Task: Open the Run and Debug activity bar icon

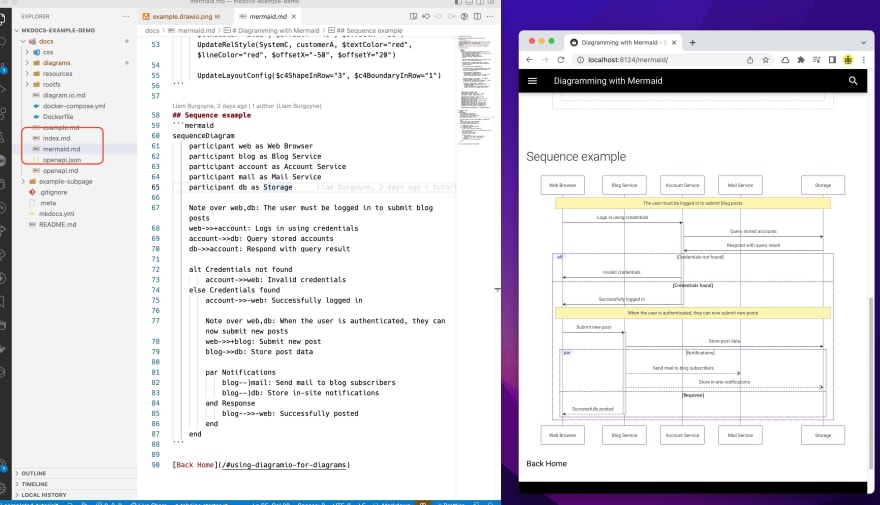Action: [x=3, y=90]
